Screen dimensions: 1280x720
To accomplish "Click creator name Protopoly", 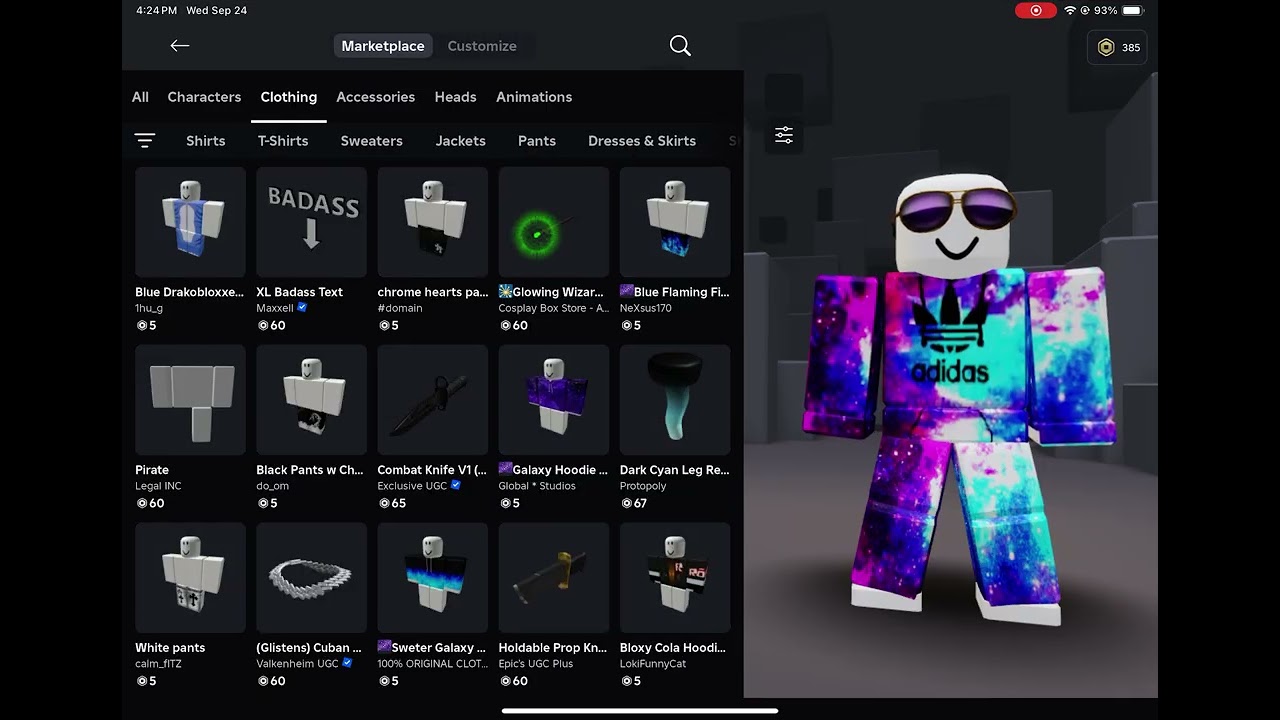I will pyautogui.click(x=643, y=486).
